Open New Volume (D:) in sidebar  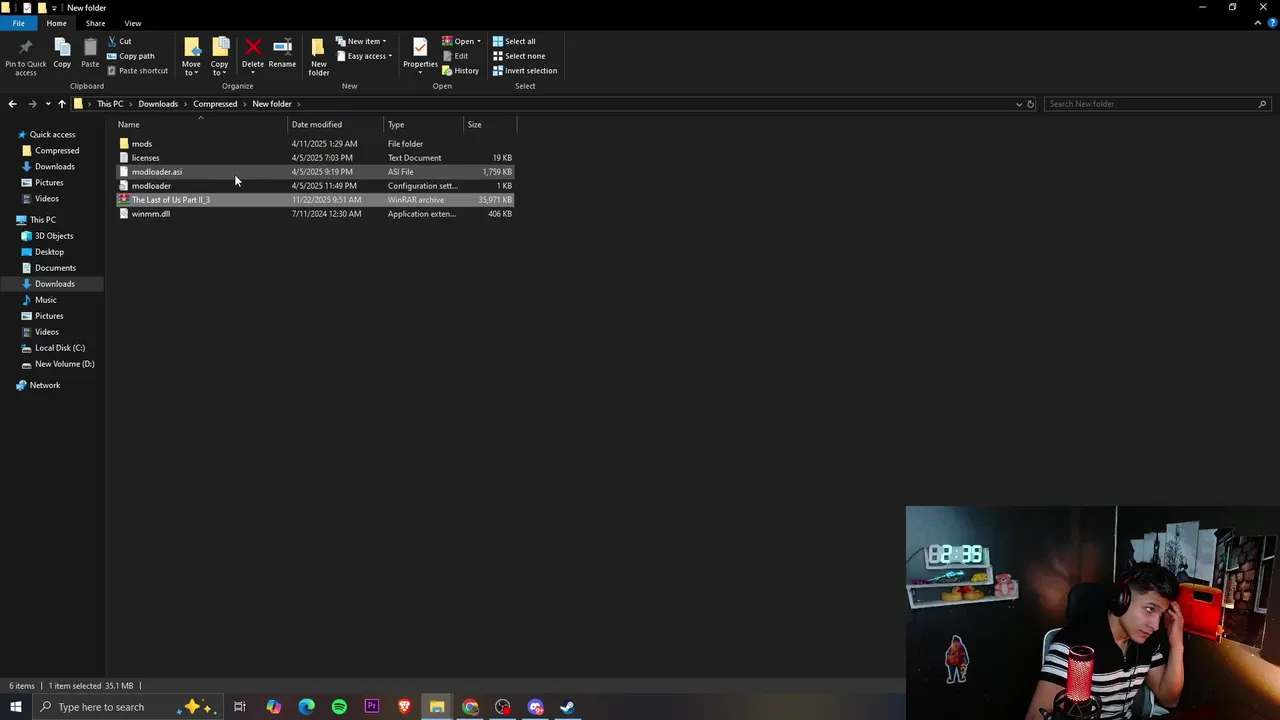[64, 364]
